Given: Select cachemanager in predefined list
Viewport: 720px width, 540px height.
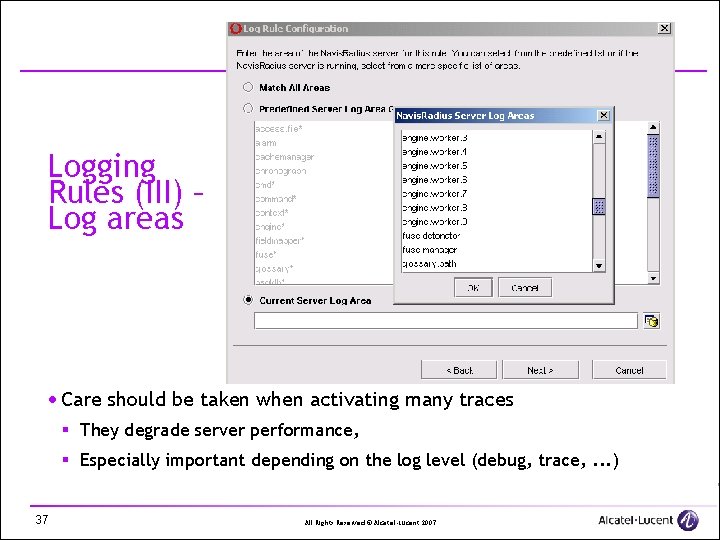Looking at the screenshot, I should [285, 157].
